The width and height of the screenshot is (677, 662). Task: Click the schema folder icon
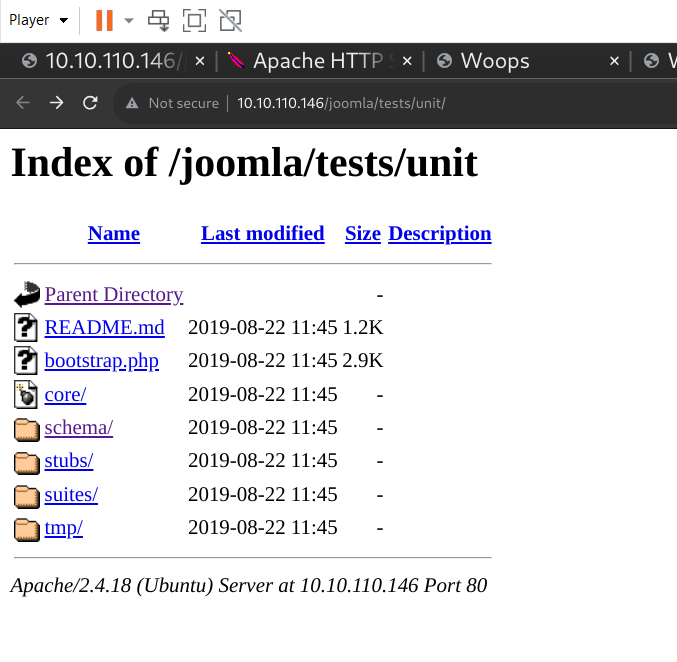[26, 428]
